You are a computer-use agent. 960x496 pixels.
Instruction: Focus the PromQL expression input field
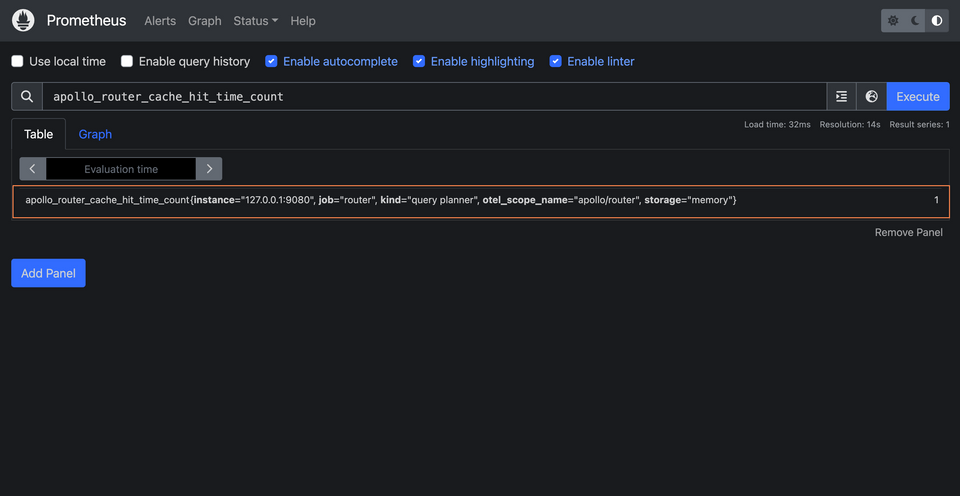point(435,97)
